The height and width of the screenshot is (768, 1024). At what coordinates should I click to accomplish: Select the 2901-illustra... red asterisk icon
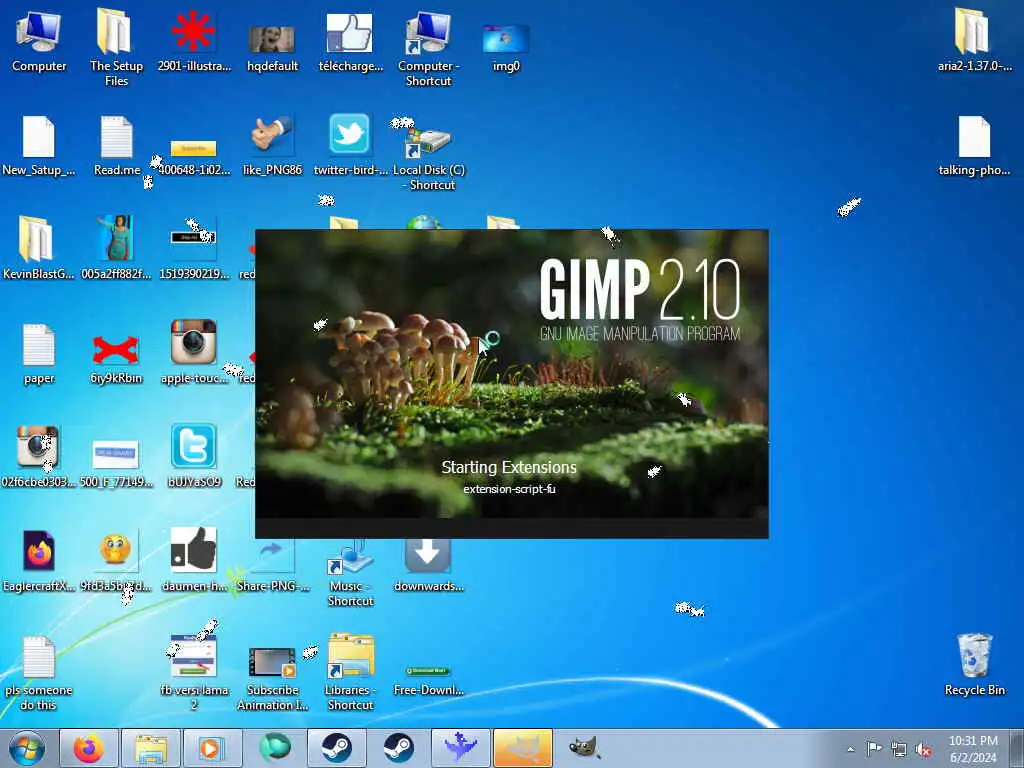point(193,40)
